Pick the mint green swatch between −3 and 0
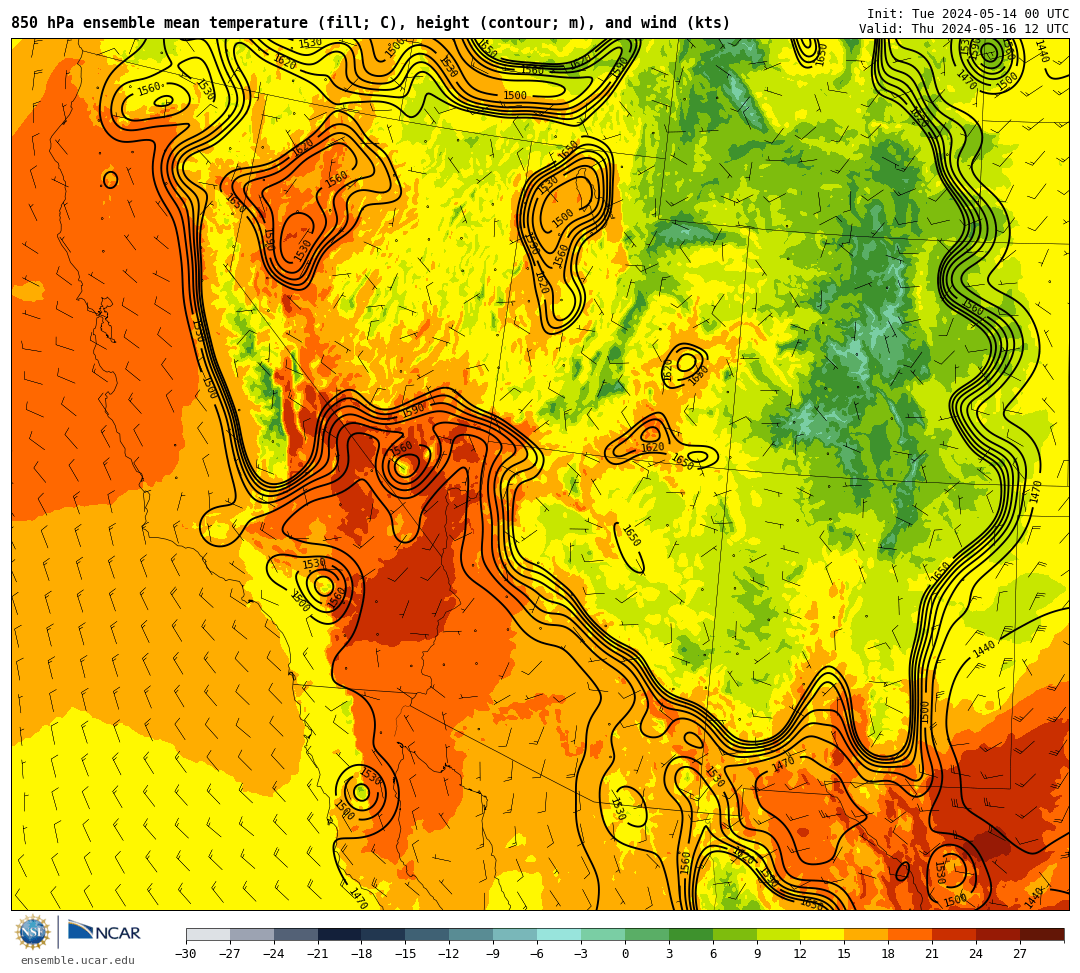The width and height of the screenshot is (1080, 973). tap(603, 935)
